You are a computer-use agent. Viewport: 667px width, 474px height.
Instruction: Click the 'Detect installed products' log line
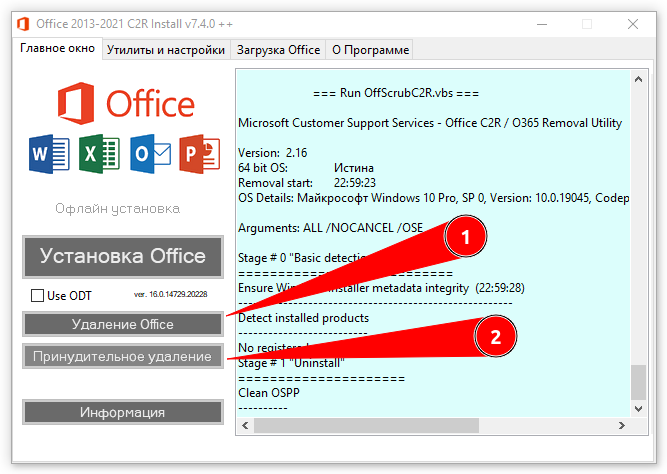click(x=303, y=318)
